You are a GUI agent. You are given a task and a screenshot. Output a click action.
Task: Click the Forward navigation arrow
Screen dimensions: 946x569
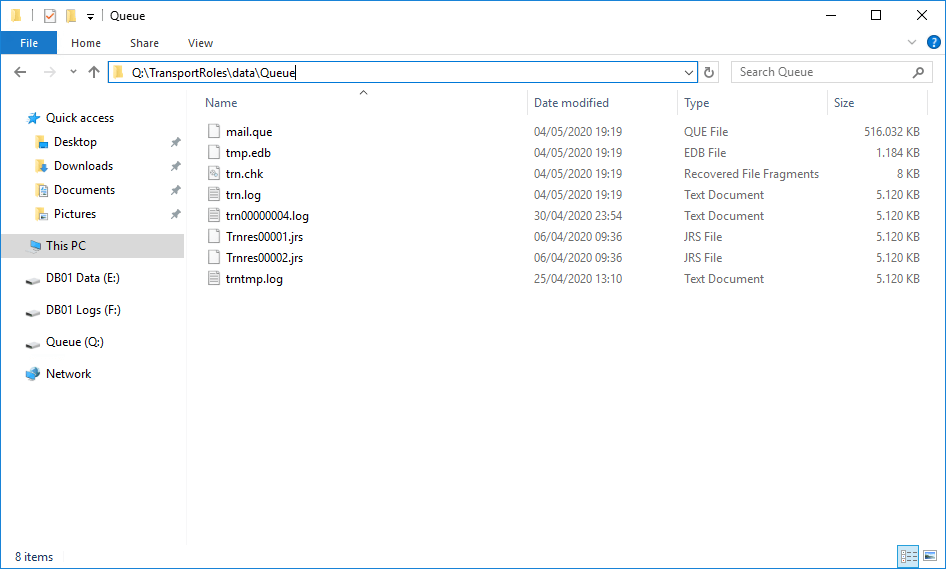(x=49, y=72)
